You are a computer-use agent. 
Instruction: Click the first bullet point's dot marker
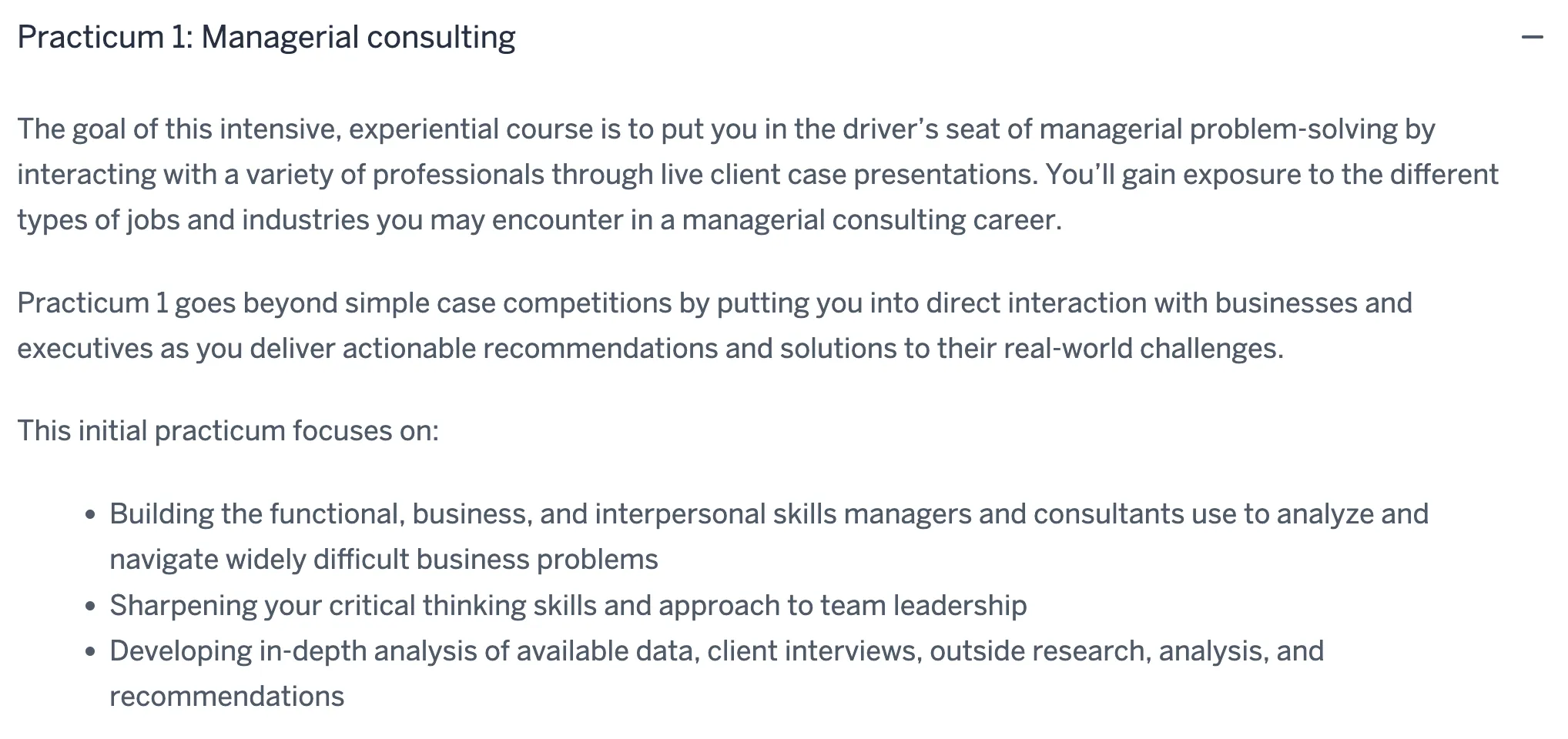click(x=91, y=514)
